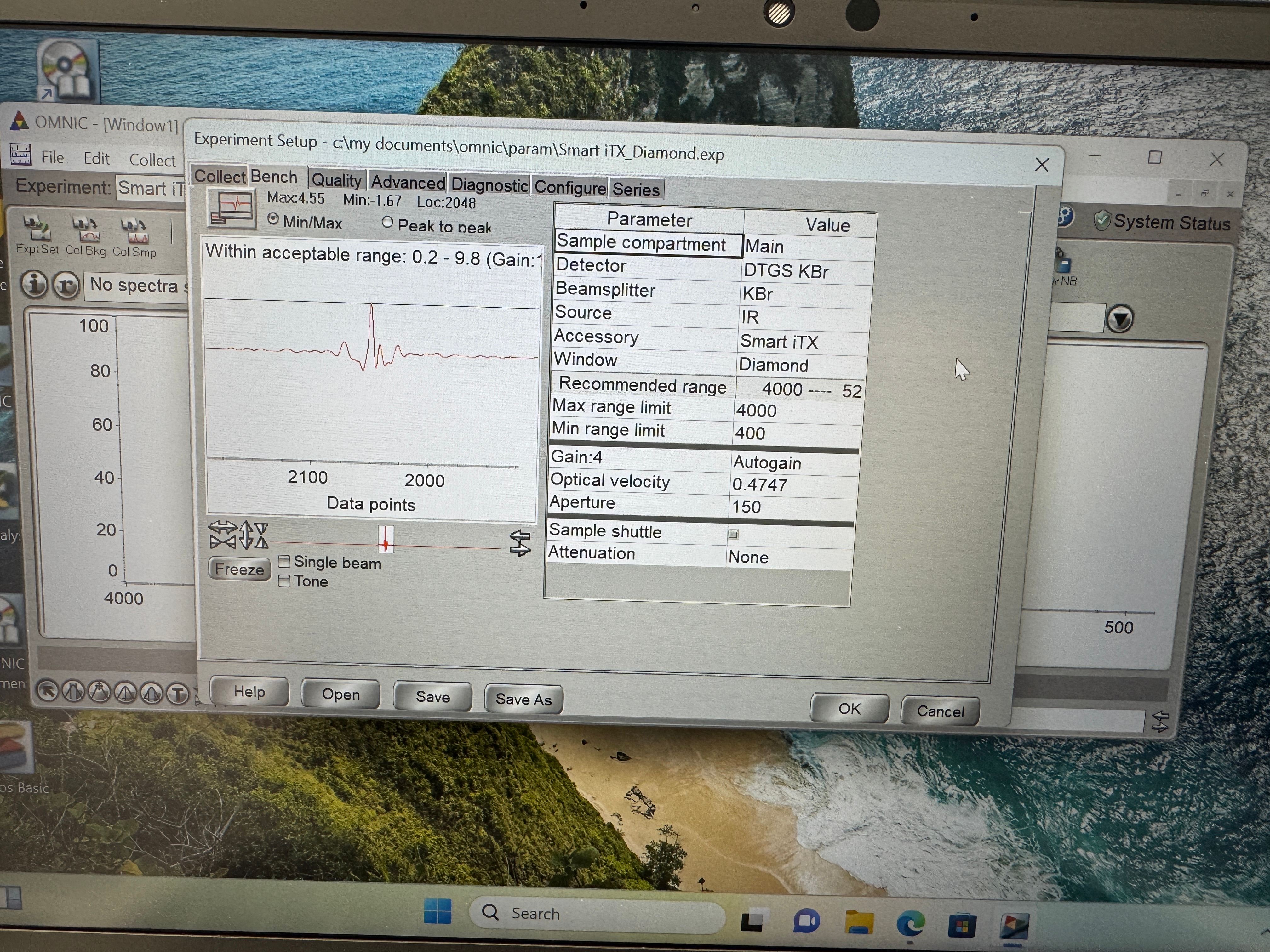Open the System Status indicator

point(1162,222)
